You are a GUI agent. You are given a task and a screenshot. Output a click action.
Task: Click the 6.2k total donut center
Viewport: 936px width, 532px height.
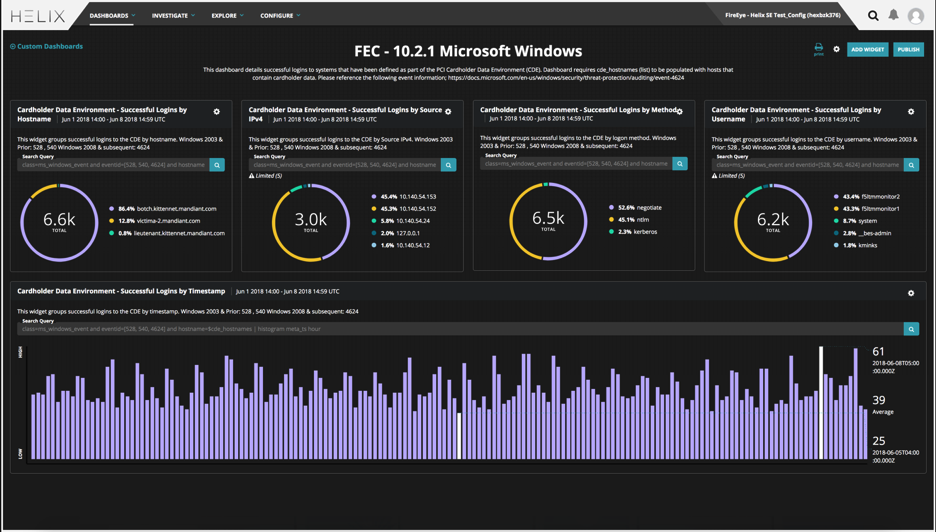[773, 222]
